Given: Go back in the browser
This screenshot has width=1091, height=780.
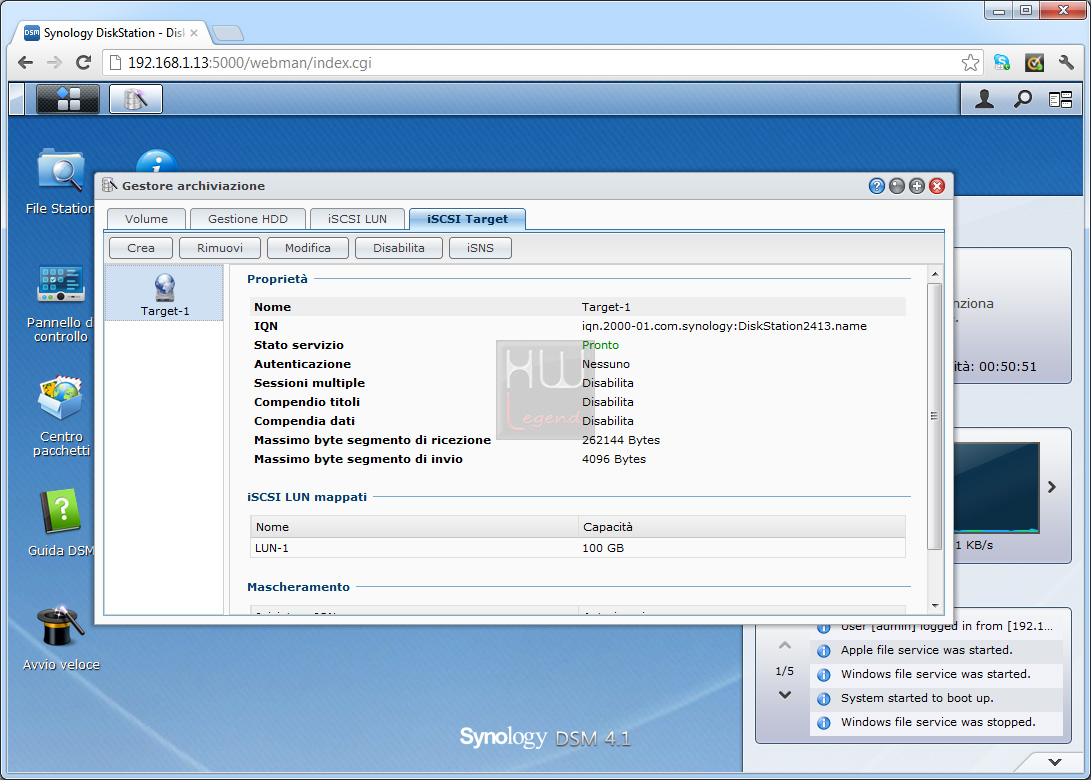Looking at the screenshot, I should pos(25,63).
